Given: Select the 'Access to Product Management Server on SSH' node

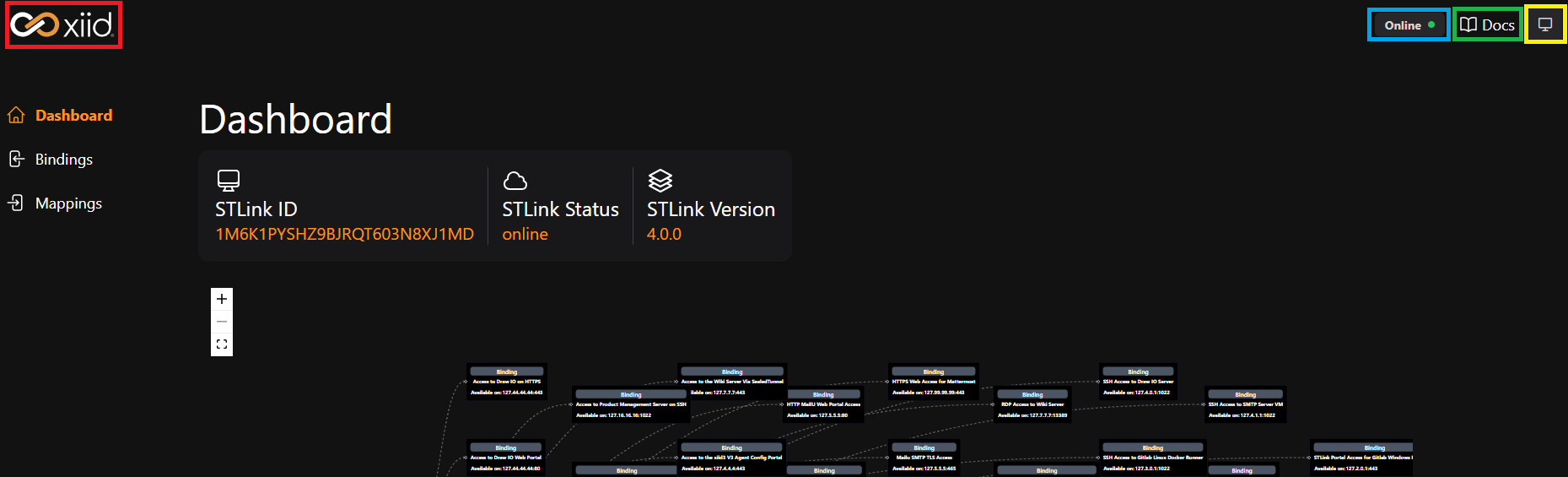Looking at the screenshot, I should point(631,404).
